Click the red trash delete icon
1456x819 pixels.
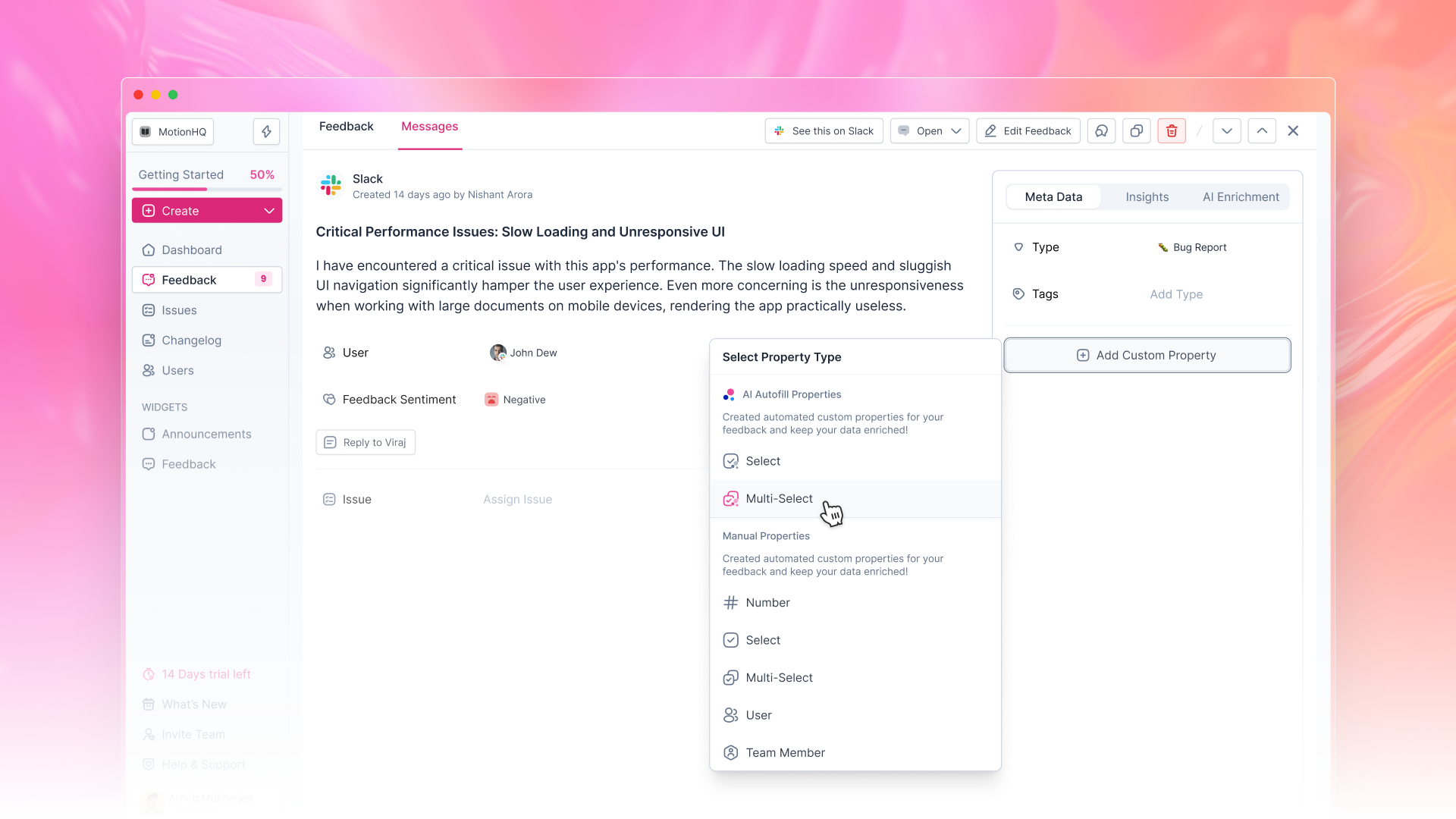(1171, 131)
